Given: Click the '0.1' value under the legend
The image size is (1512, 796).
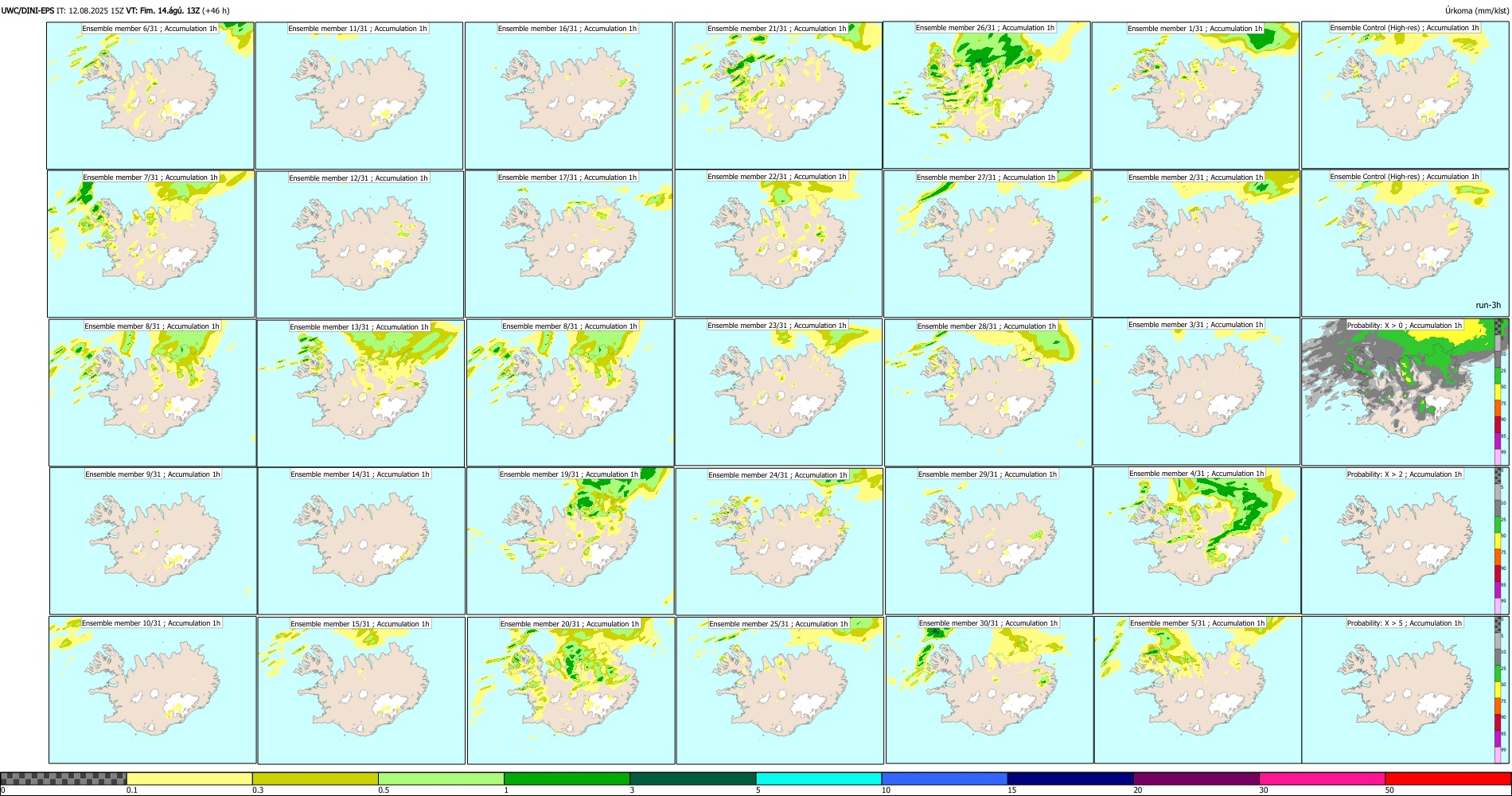Looking at the screenshot, I should [x=131, y=790].
